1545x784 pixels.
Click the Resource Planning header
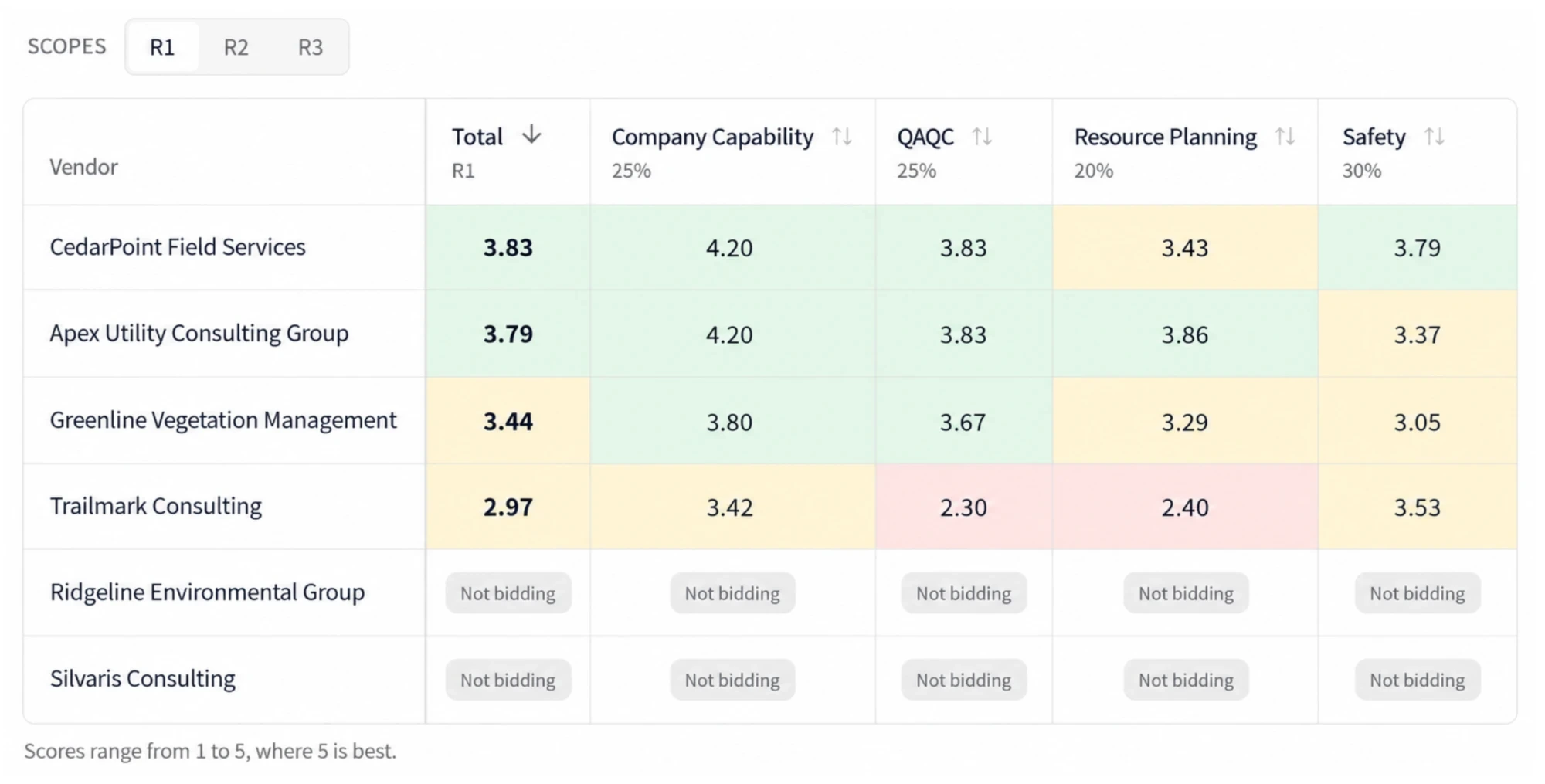[x=1165, y=137]
